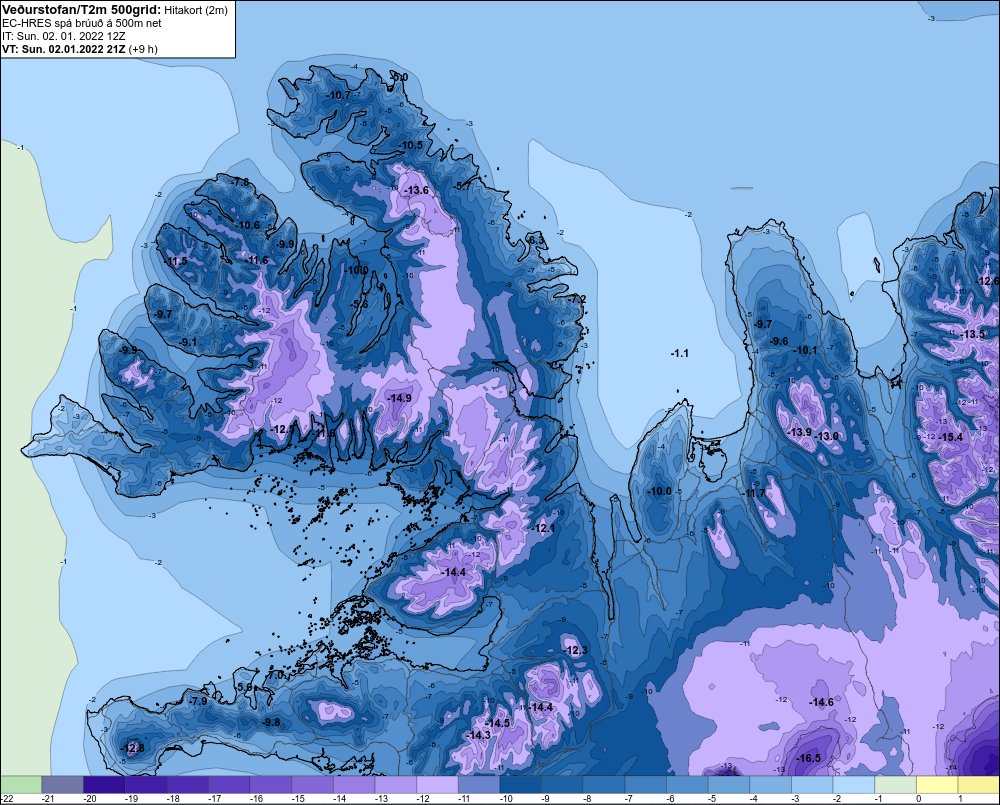Screen dimensions: 1000x805
Task: Click the initial time "IT: Sun. 02. 01. 2022 12Z"
Action: coord(64,36)
